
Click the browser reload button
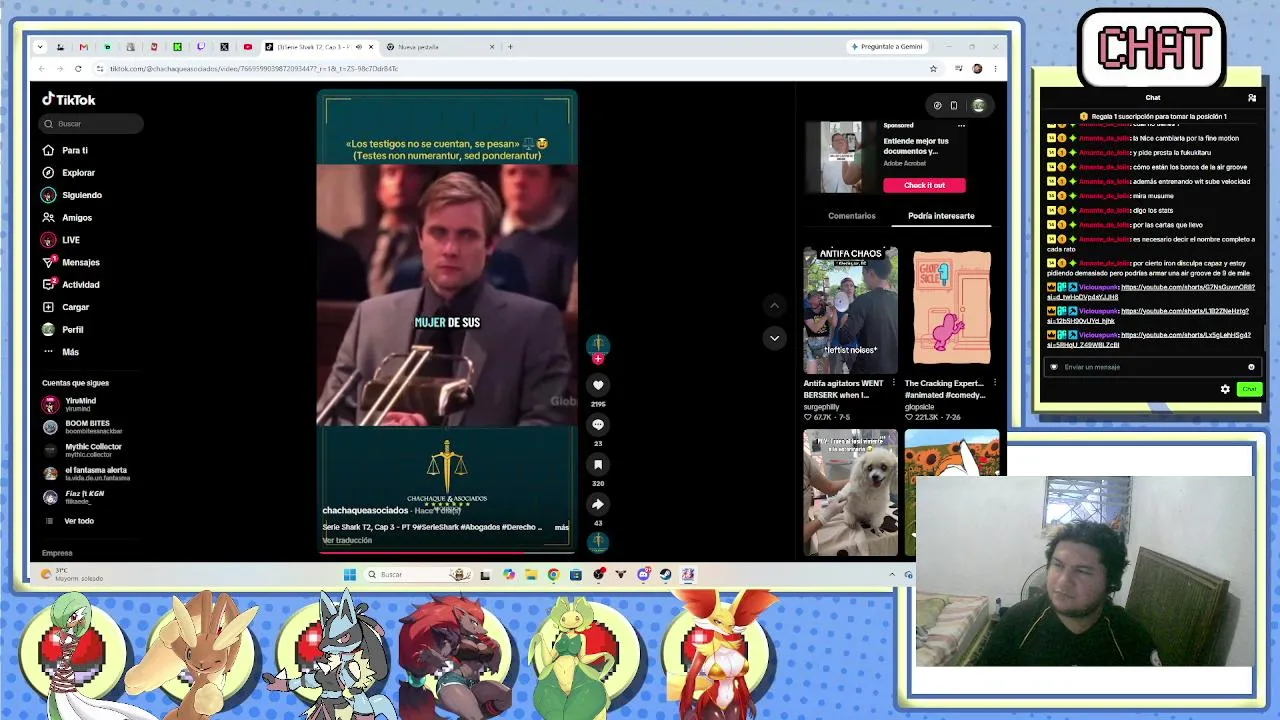[78, 69]
